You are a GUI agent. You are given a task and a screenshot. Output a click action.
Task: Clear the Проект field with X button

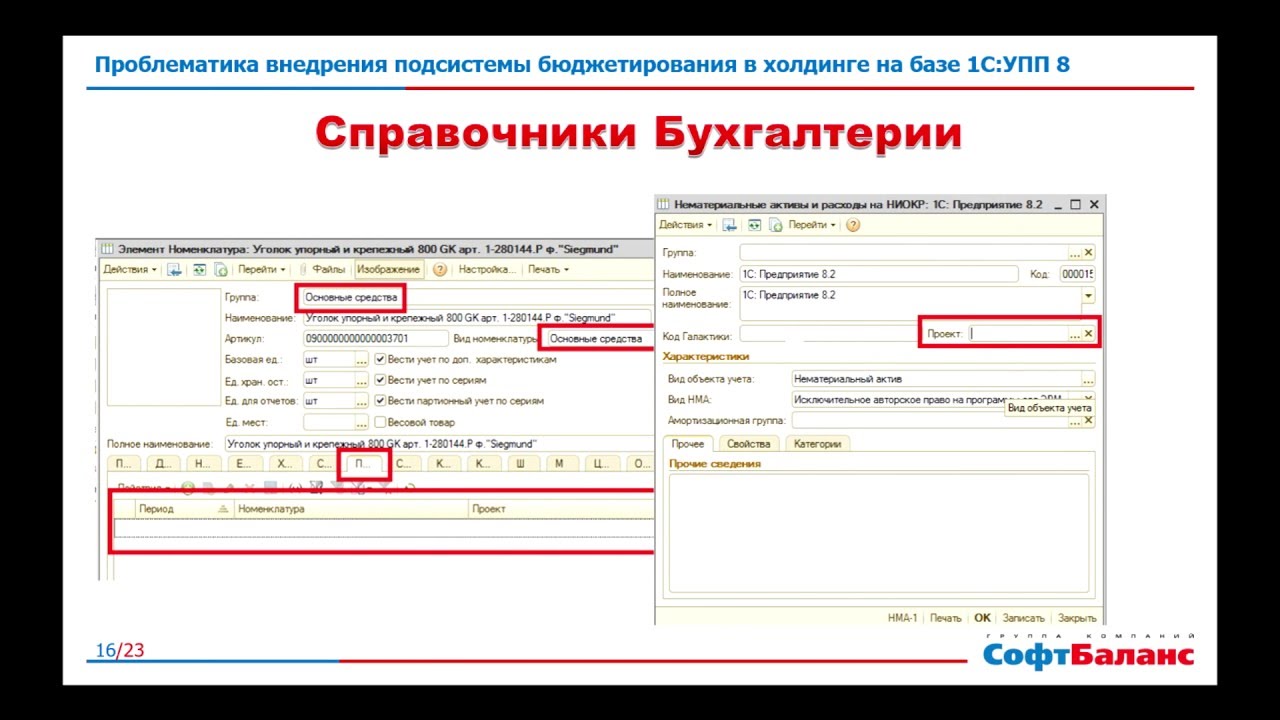1089,334
